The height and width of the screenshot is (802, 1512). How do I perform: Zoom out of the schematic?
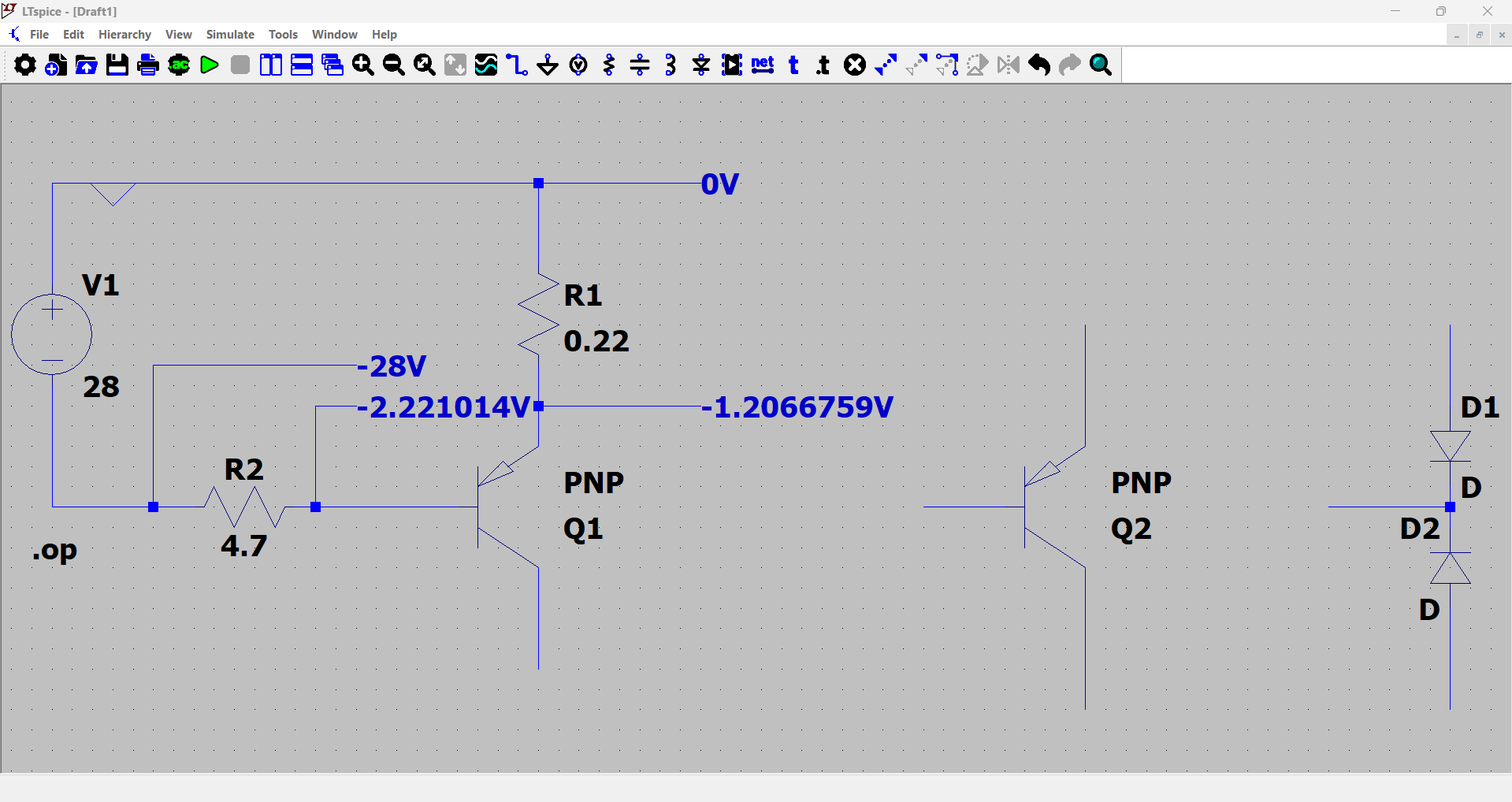394,65
